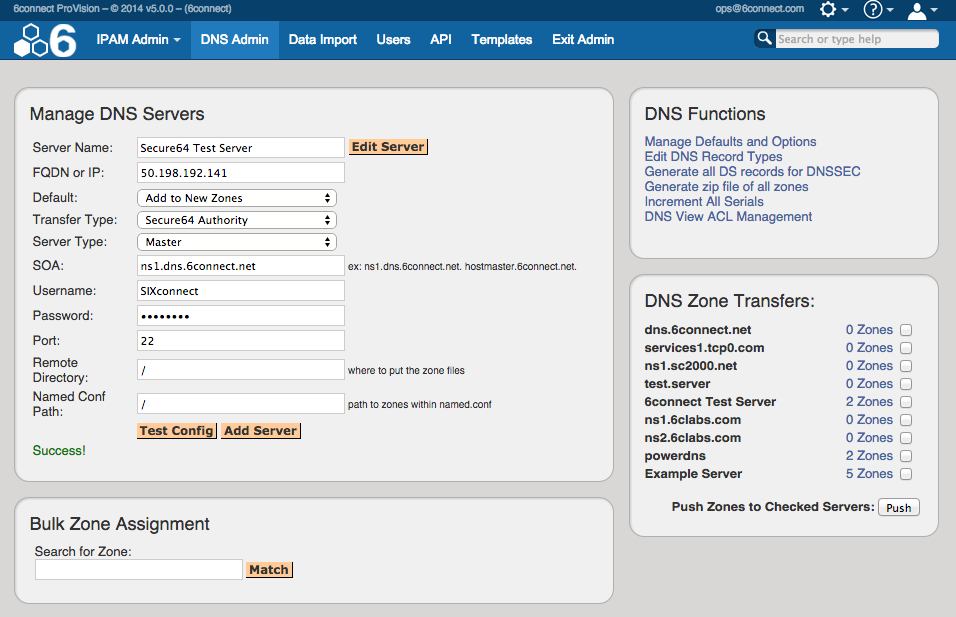Image resolution: width=956 pixels, height=617 pixels.
Task: Click the Add Server button
Action: pyautogui.click(x=260, y=431)
